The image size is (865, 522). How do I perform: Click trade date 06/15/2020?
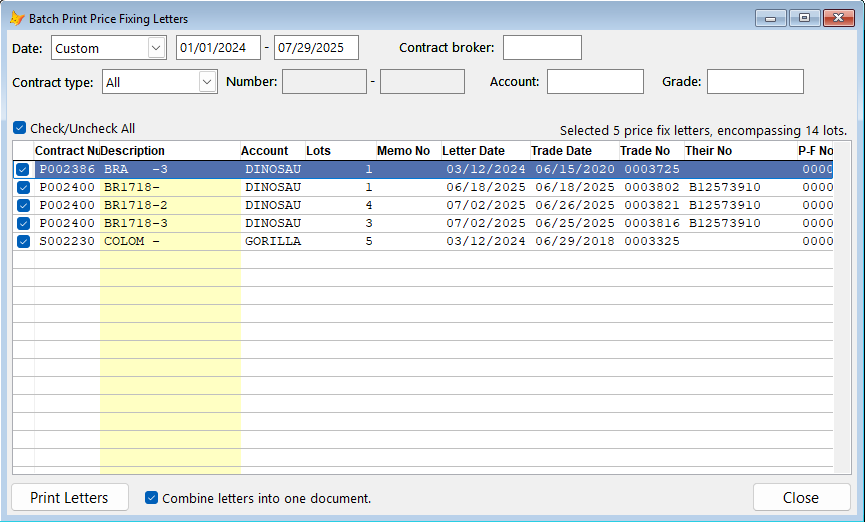click(575, 169)
